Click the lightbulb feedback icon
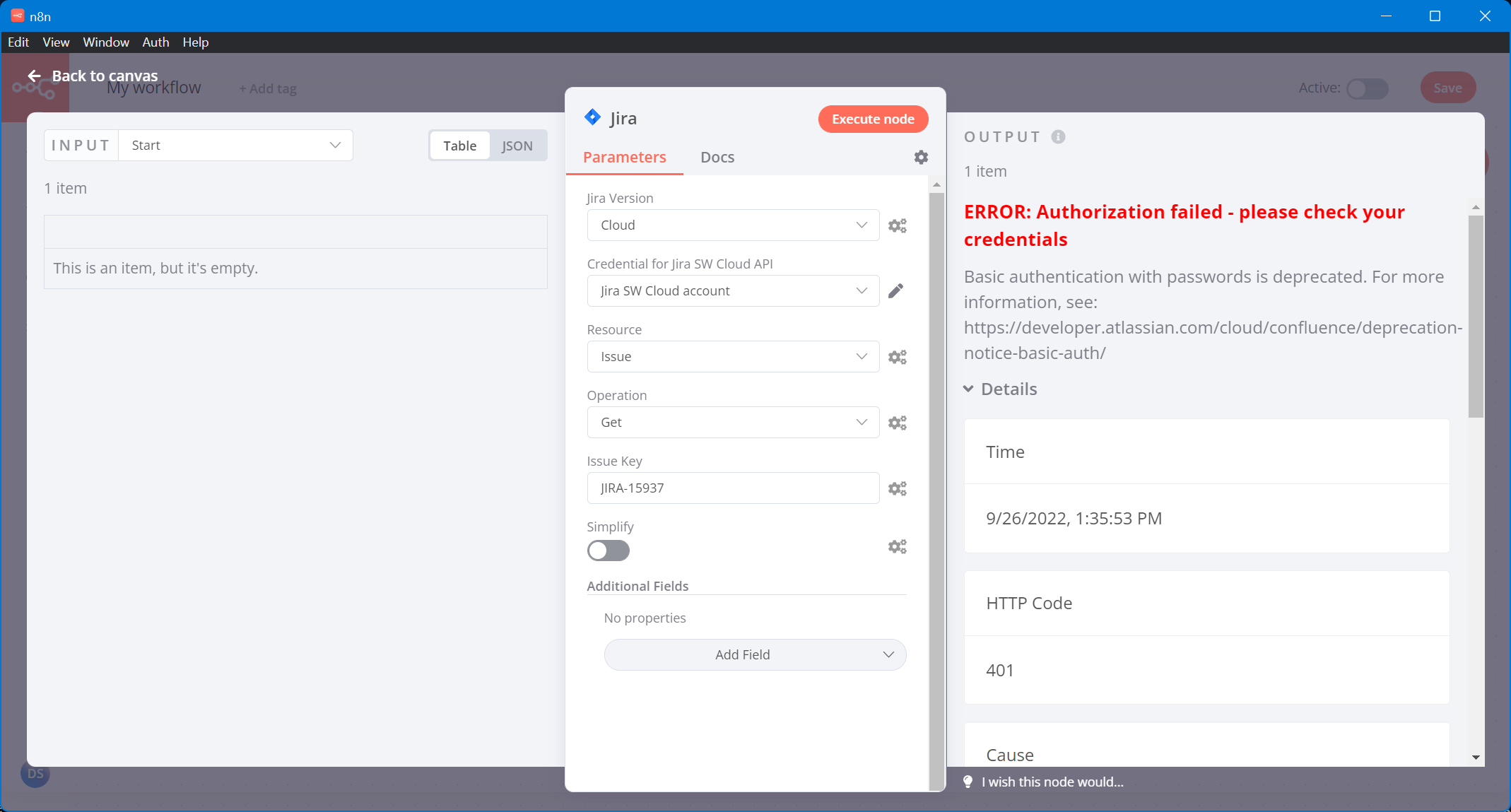Screen dimensions: 1511x812 [967, 782]
